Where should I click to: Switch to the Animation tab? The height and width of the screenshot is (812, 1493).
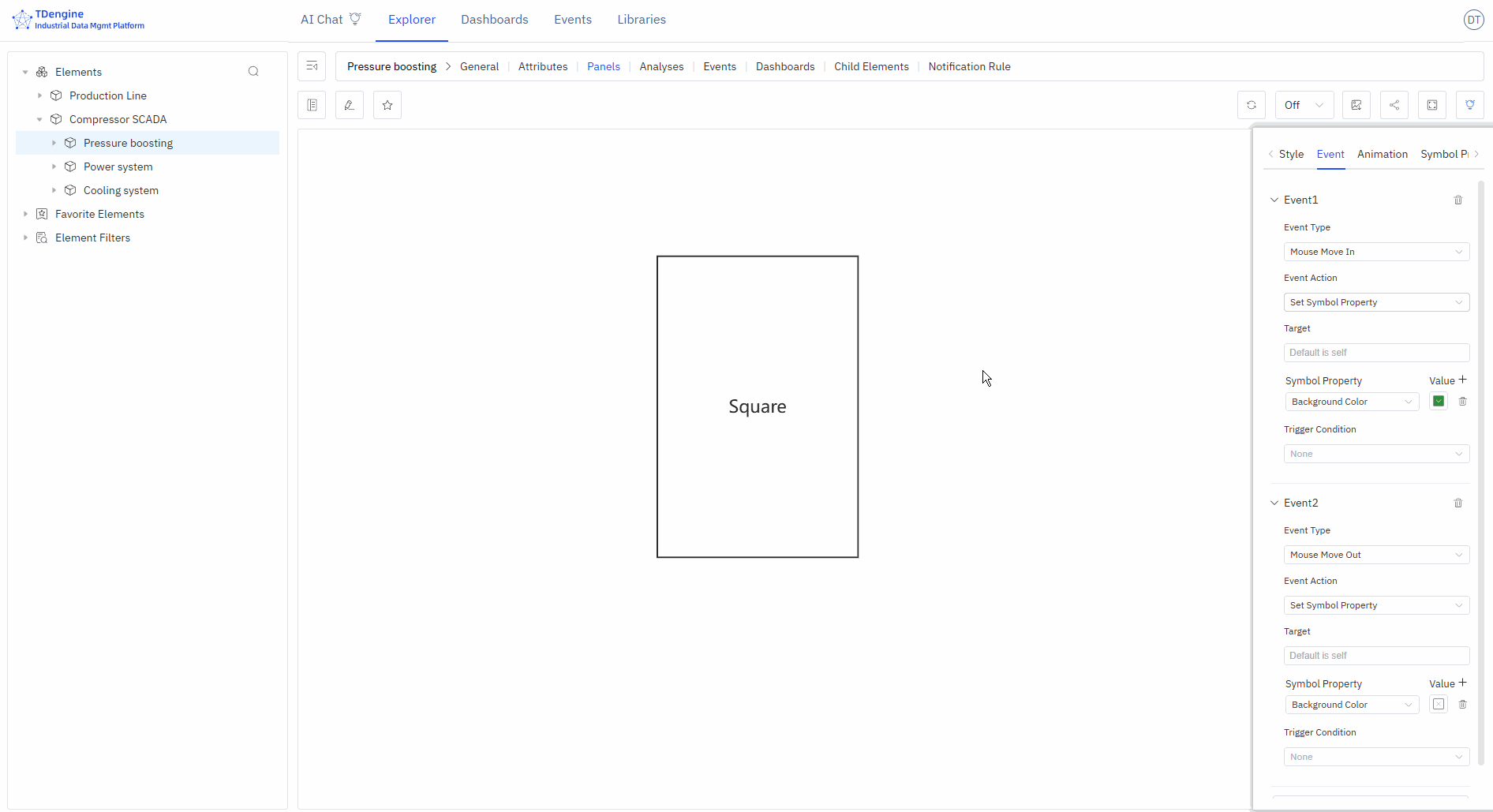tap(1382, 154)
